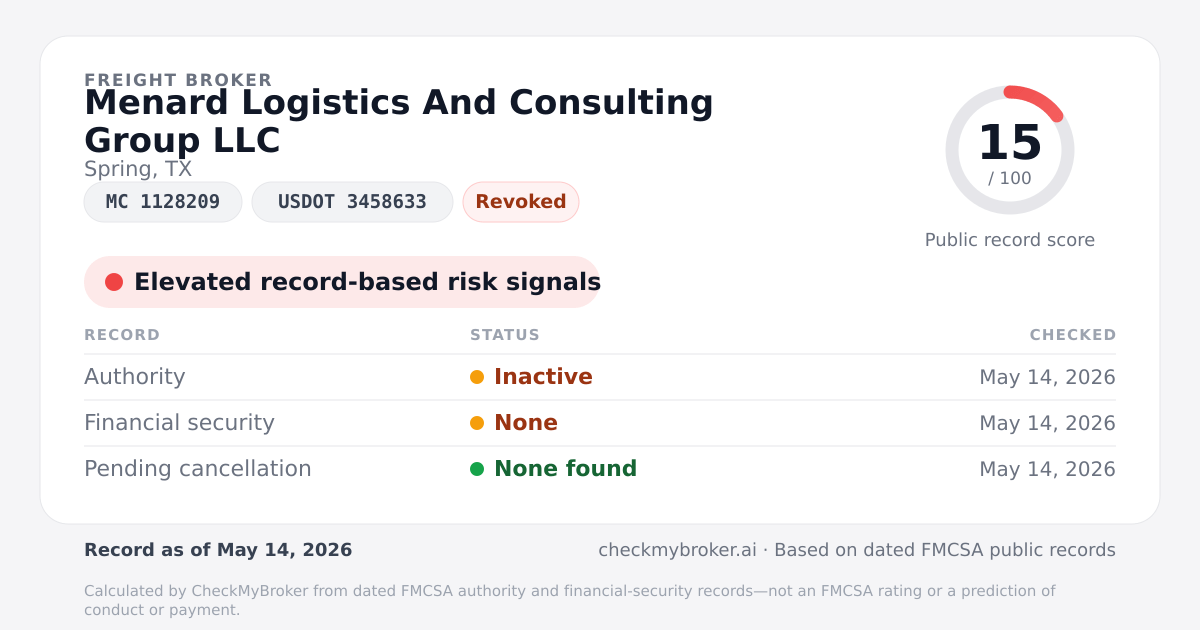Select the MC 1128209 badge
1200x630 pixels.
click(x=163, y=202)
